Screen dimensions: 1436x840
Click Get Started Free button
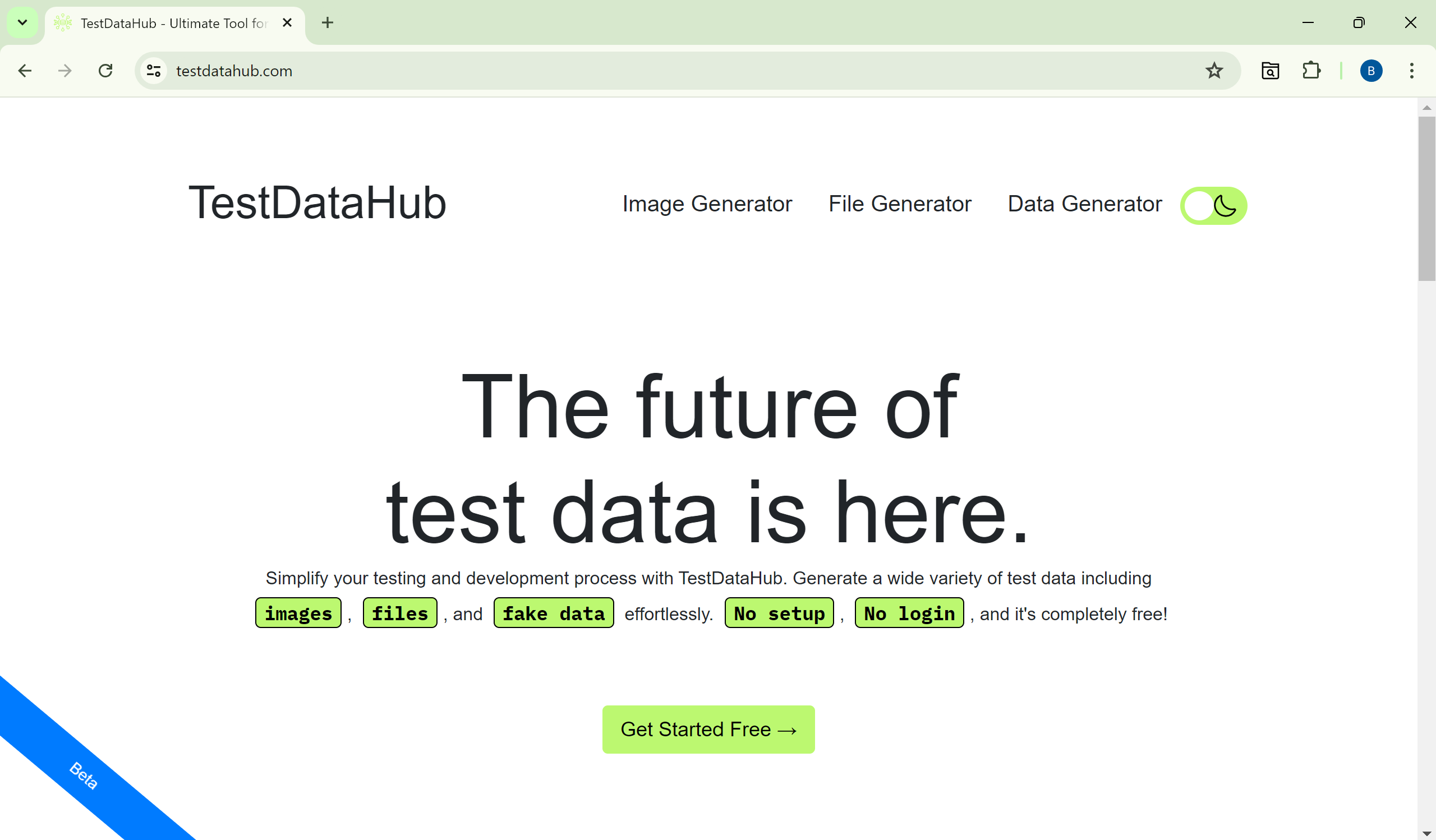coord(708,730)
